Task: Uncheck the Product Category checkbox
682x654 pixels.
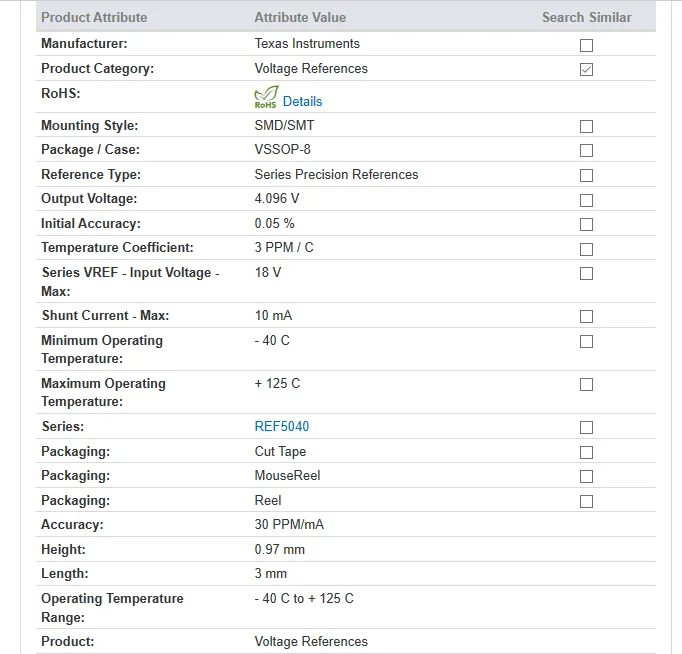Action: [x=586, y=70]
